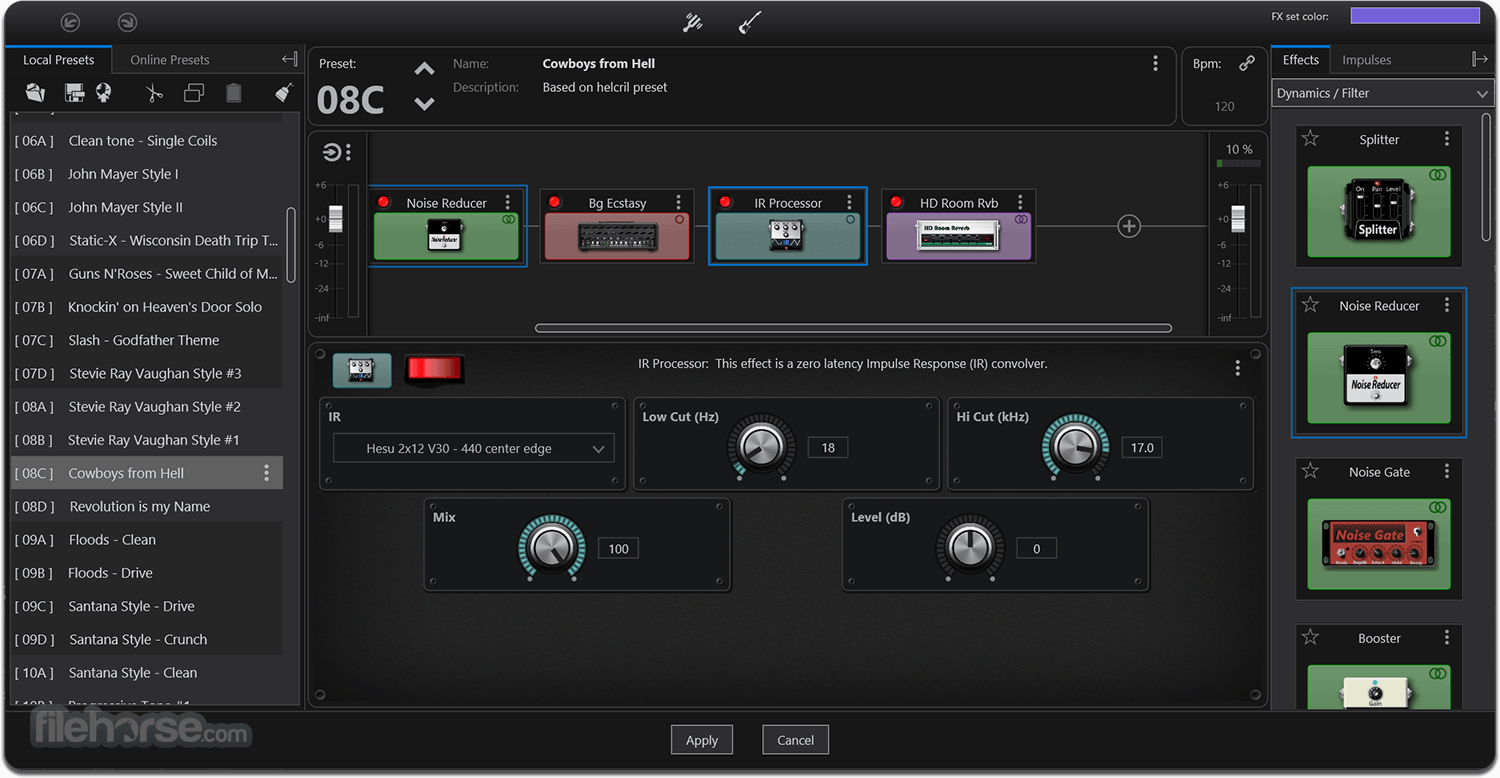
Task: Switch to the Effects tab
Action: [x=1301, y=60]
